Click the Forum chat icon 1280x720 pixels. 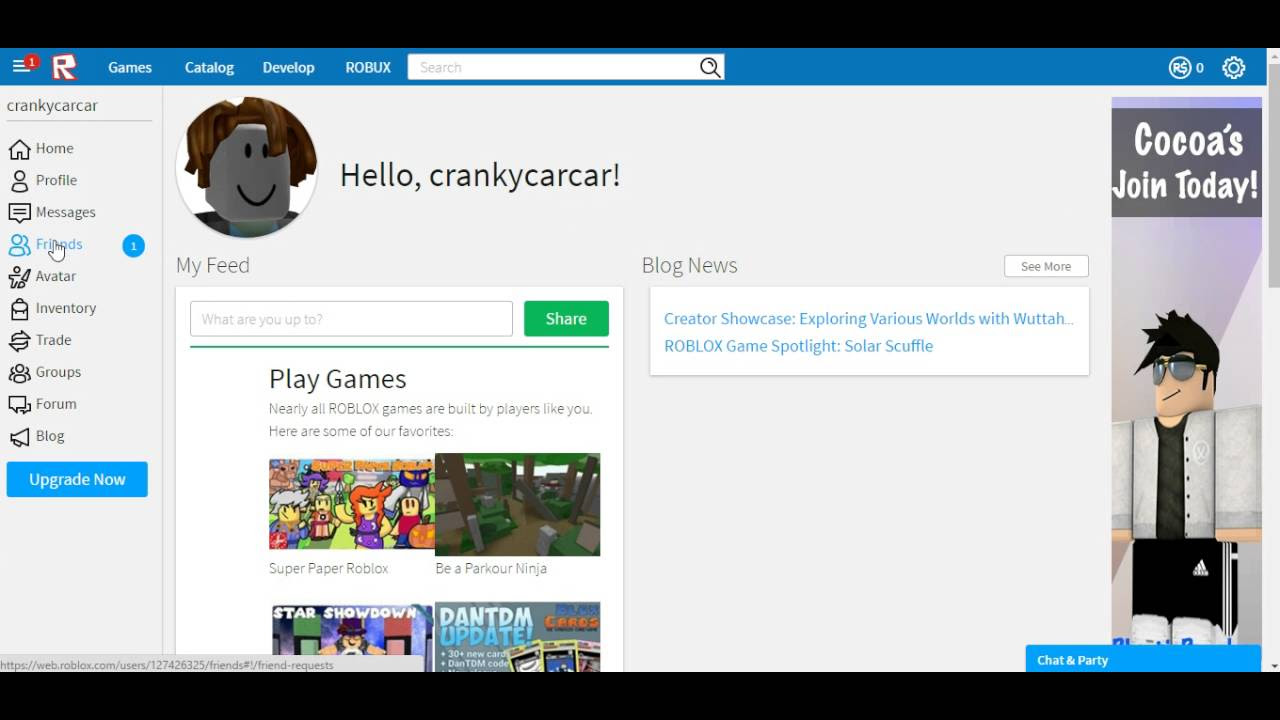tap(19, 405)
